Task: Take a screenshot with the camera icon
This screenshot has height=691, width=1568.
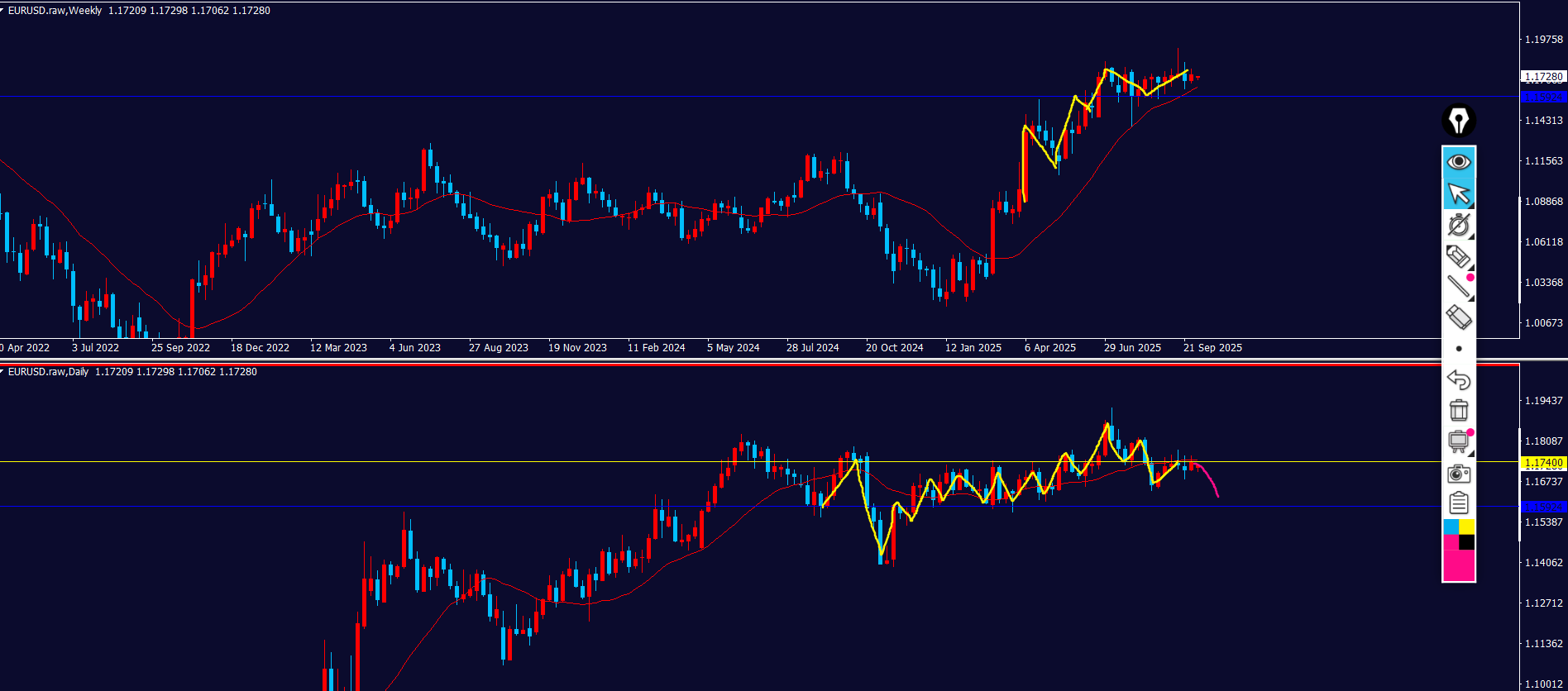Action: pos(1459,473)
